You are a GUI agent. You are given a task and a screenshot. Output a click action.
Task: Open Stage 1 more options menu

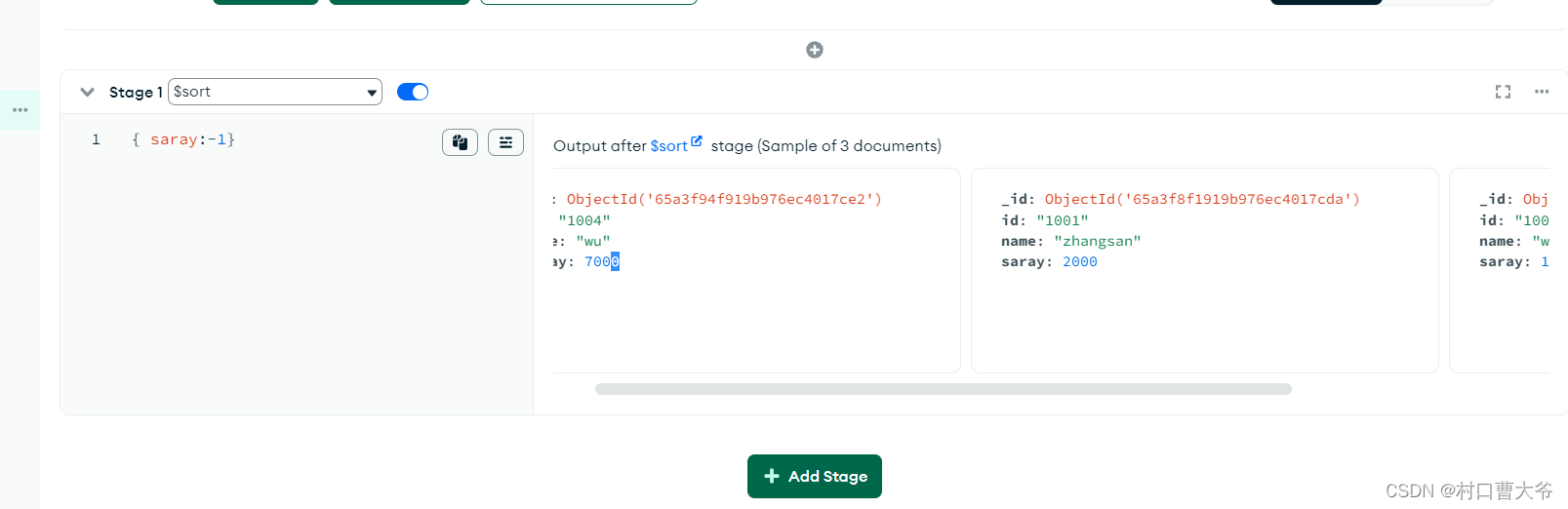(1542, 92)
